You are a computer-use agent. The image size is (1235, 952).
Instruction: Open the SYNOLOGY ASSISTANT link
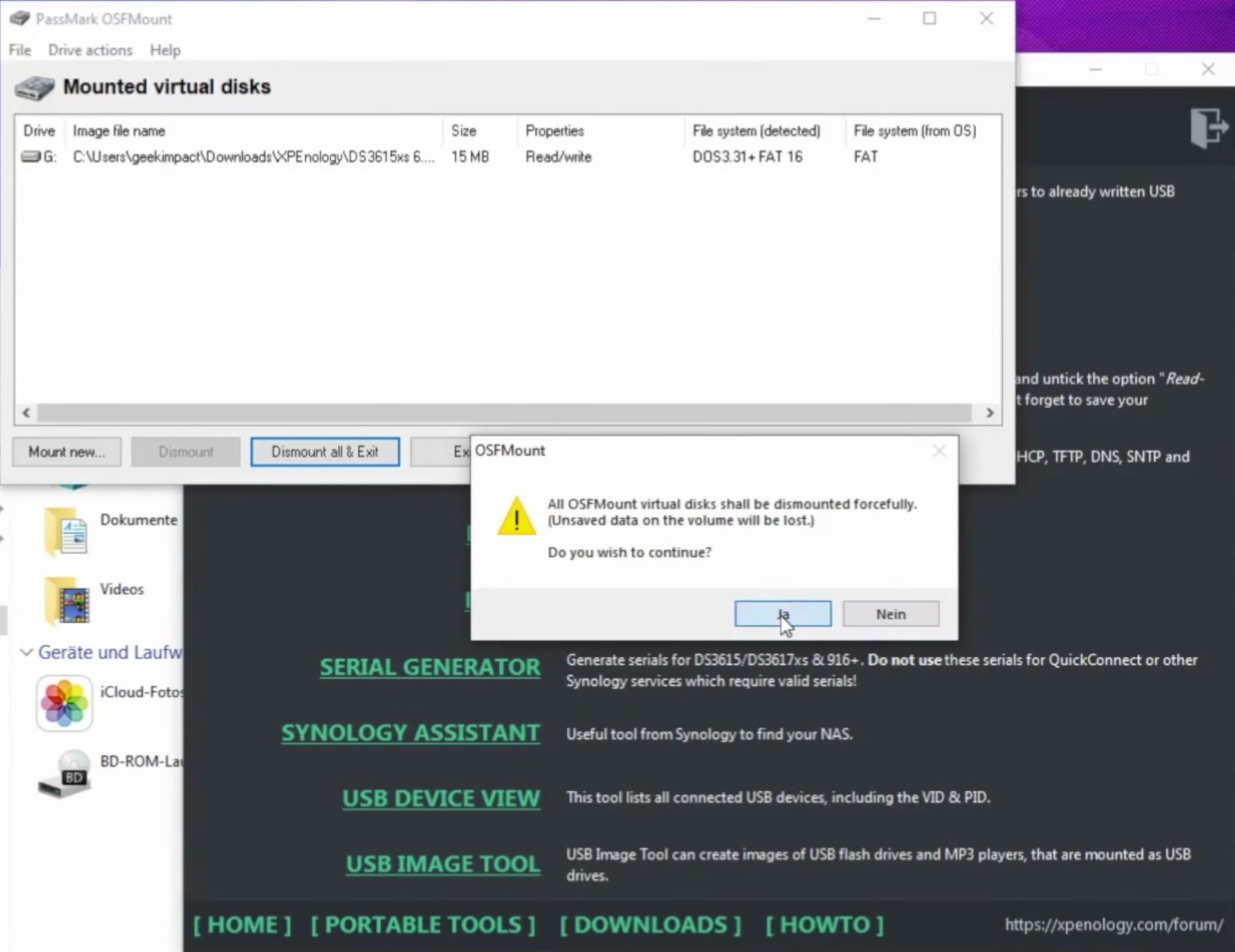410,733
